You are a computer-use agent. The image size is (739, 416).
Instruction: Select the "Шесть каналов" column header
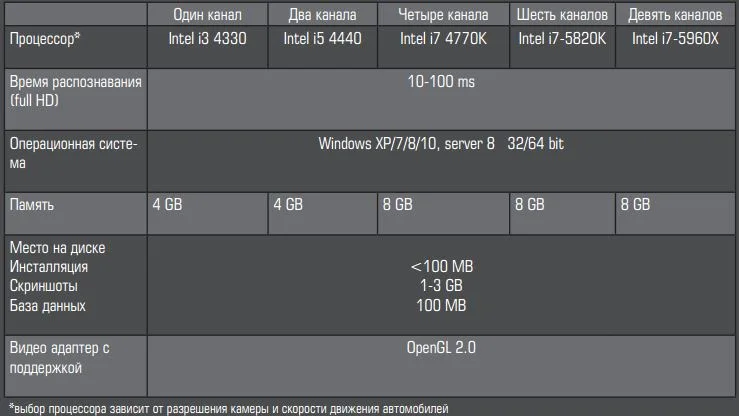pos(563,15)
